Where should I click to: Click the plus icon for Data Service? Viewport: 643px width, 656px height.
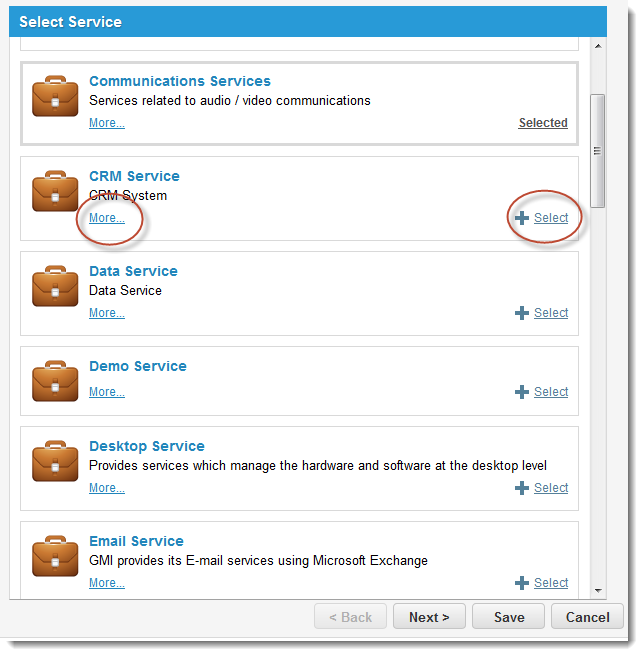(x=522, y=313)
